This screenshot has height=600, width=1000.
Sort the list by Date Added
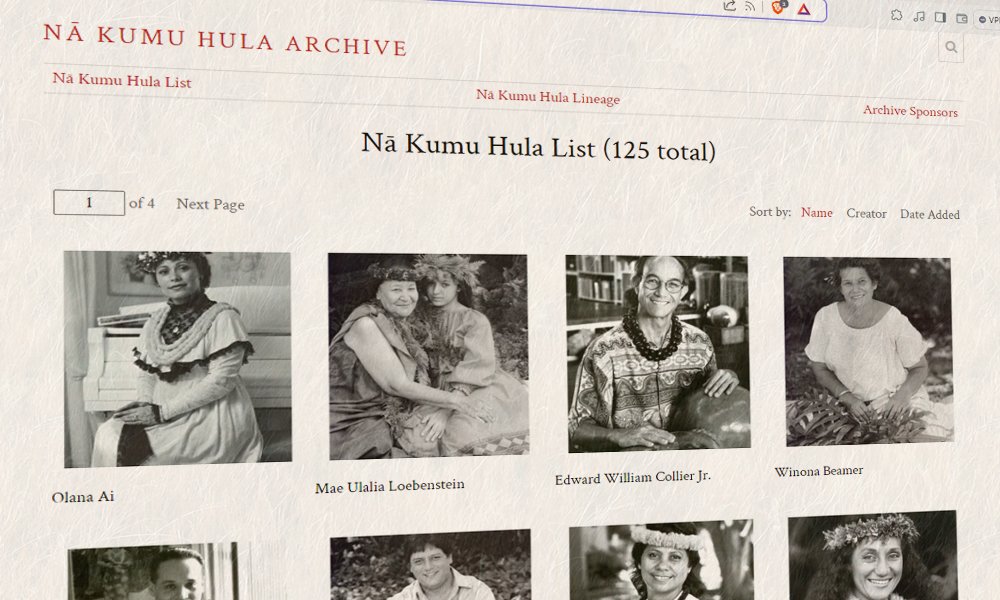(930, 215)
